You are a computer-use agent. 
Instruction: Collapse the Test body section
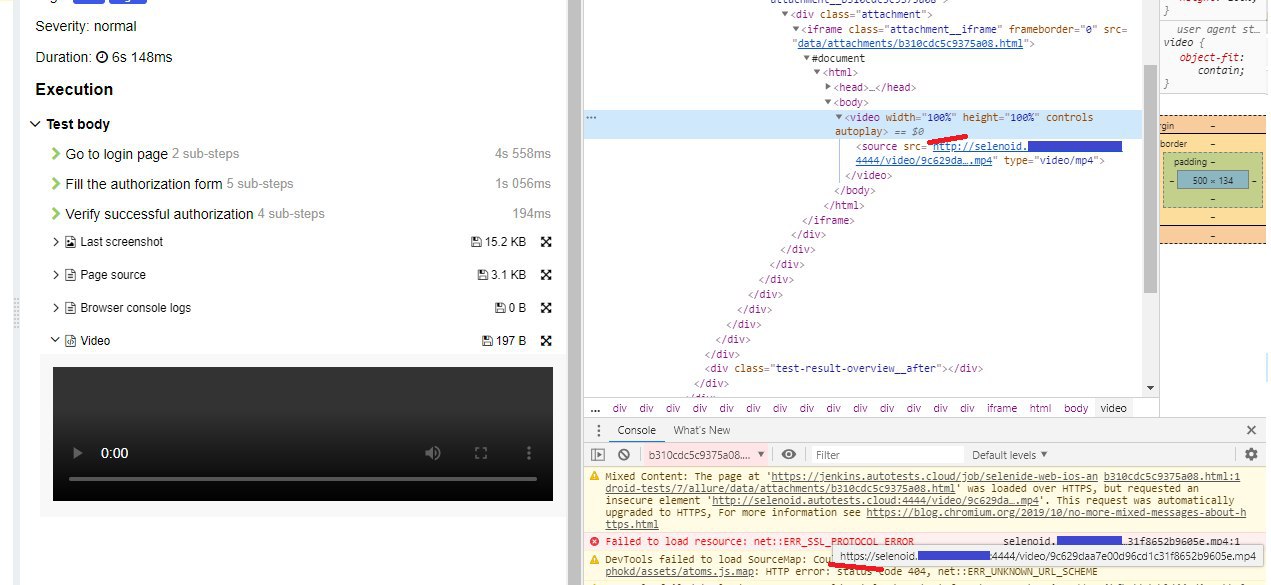point(36,124)
